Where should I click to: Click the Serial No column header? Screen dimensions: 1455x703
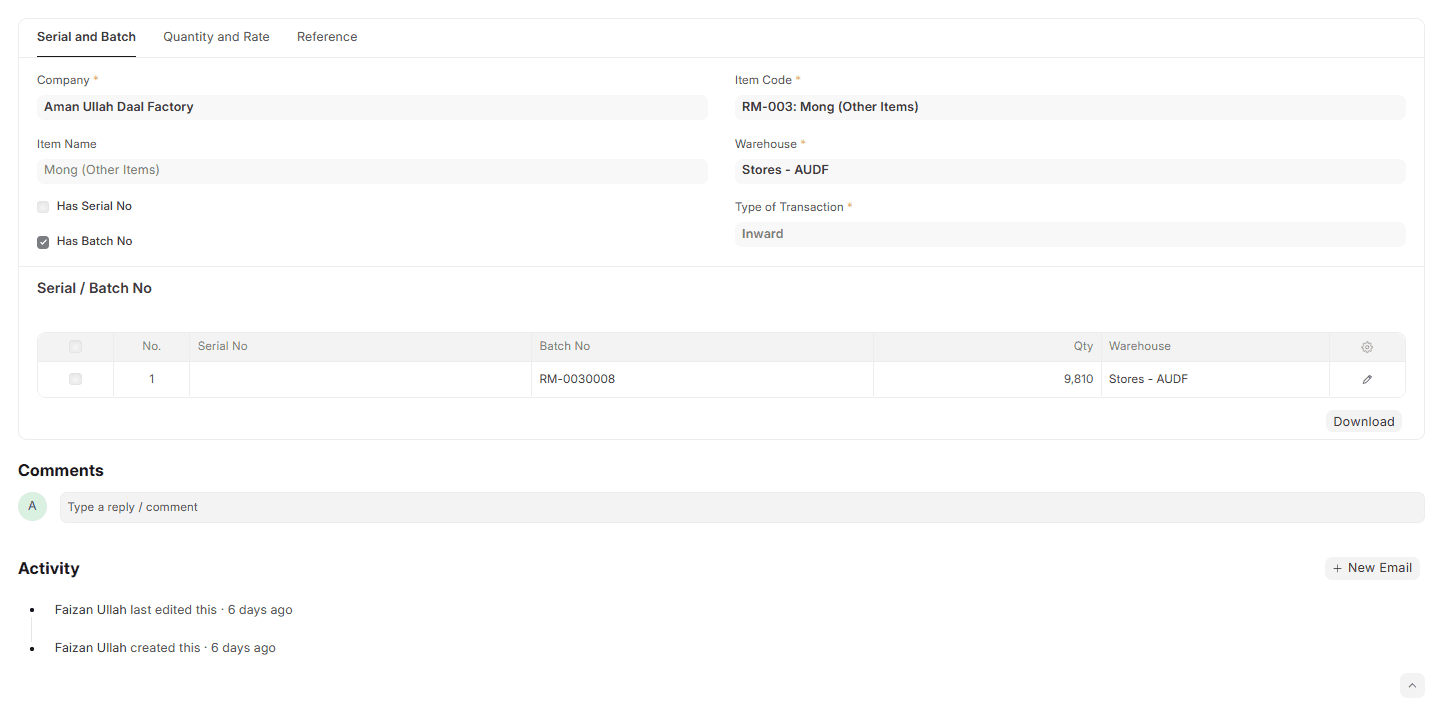(x=360, y=347)
